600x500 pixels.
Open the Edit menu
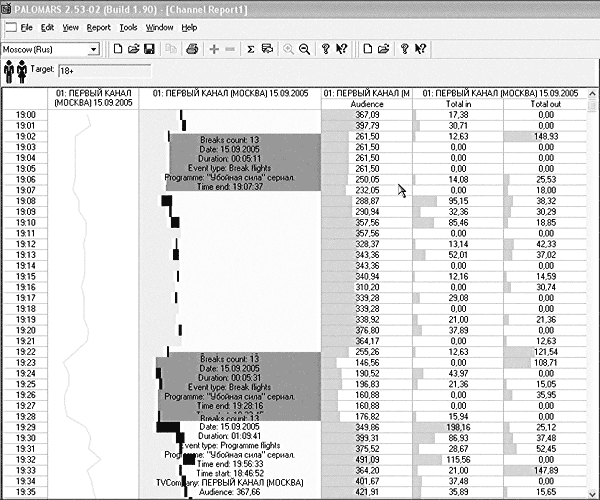47,28
